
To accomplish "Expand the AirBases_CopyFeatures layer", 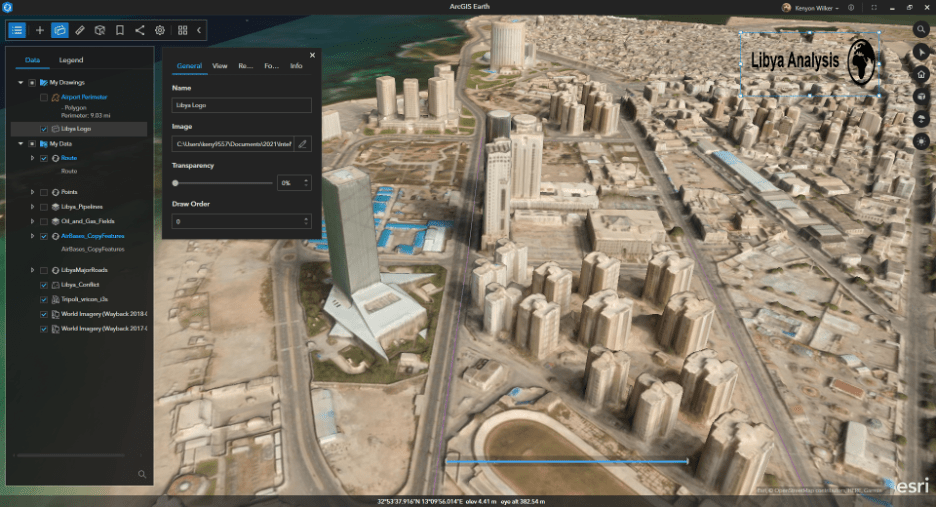I will pyautogui.click(x=32, y=236).
